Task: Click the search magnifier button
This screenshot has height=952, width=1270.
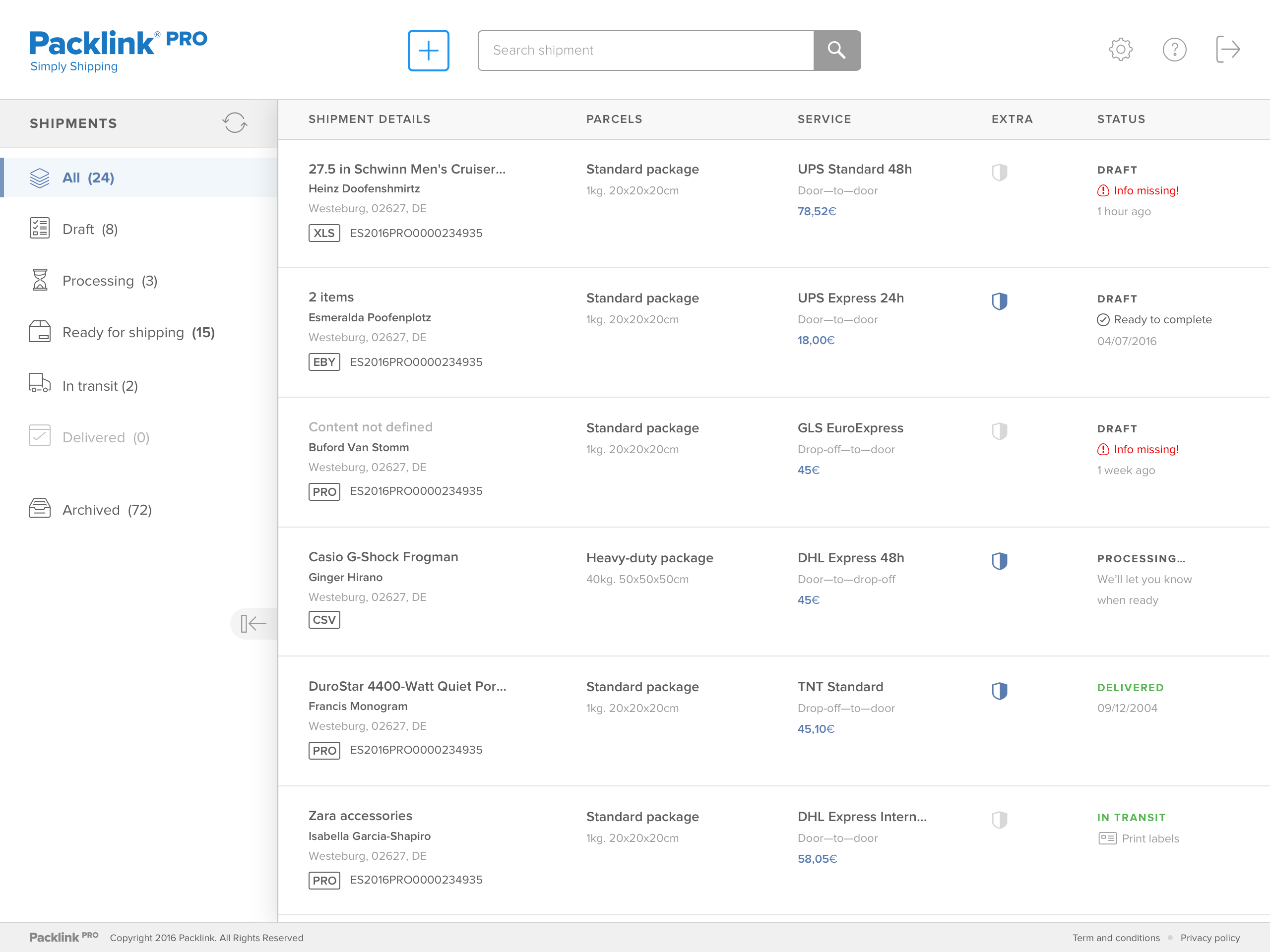Action: click(x=836, y=51)
